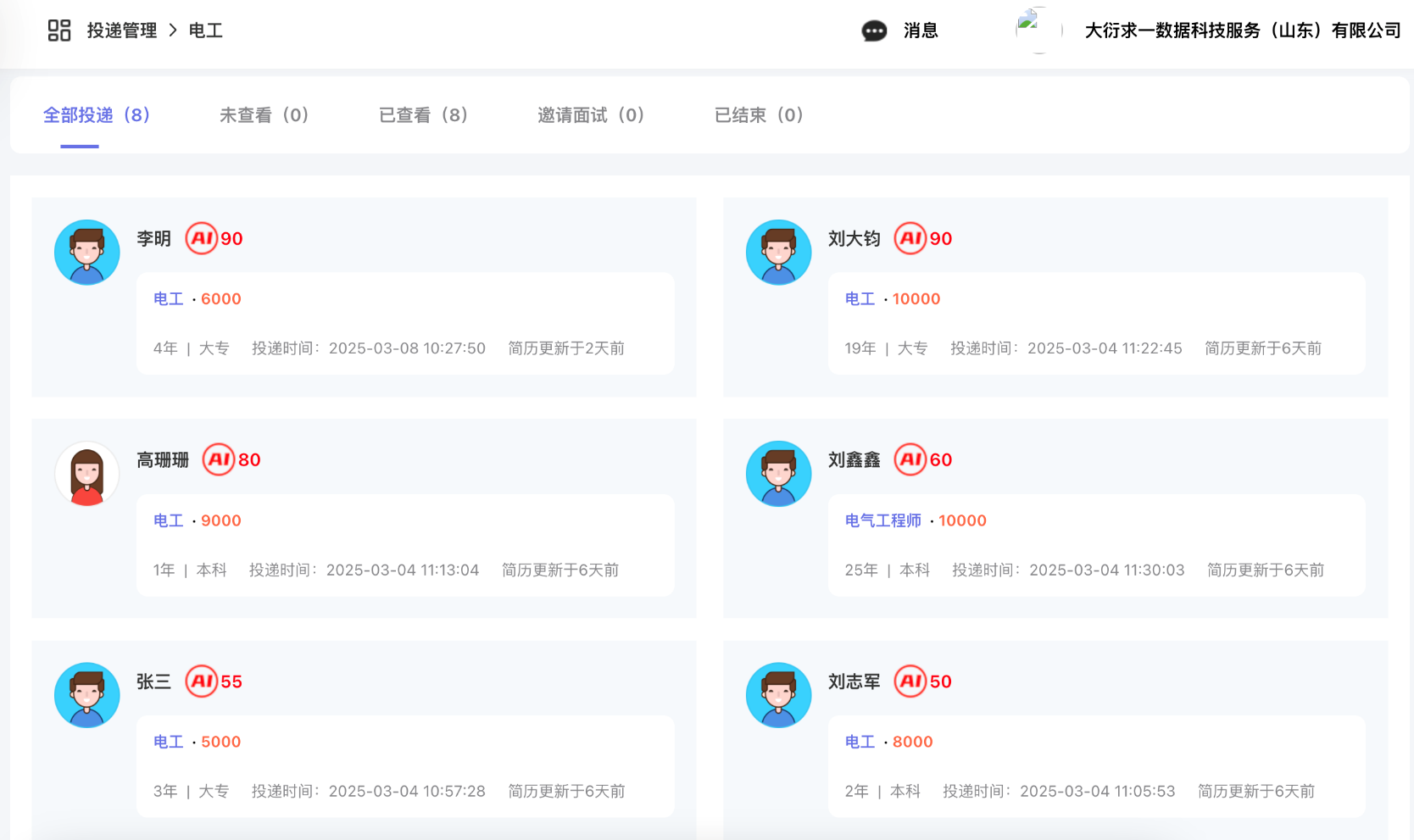Go back to 投递管理 in breadcrumb
This screenshot has width=1414, height=840.
[x=122, y=31]
